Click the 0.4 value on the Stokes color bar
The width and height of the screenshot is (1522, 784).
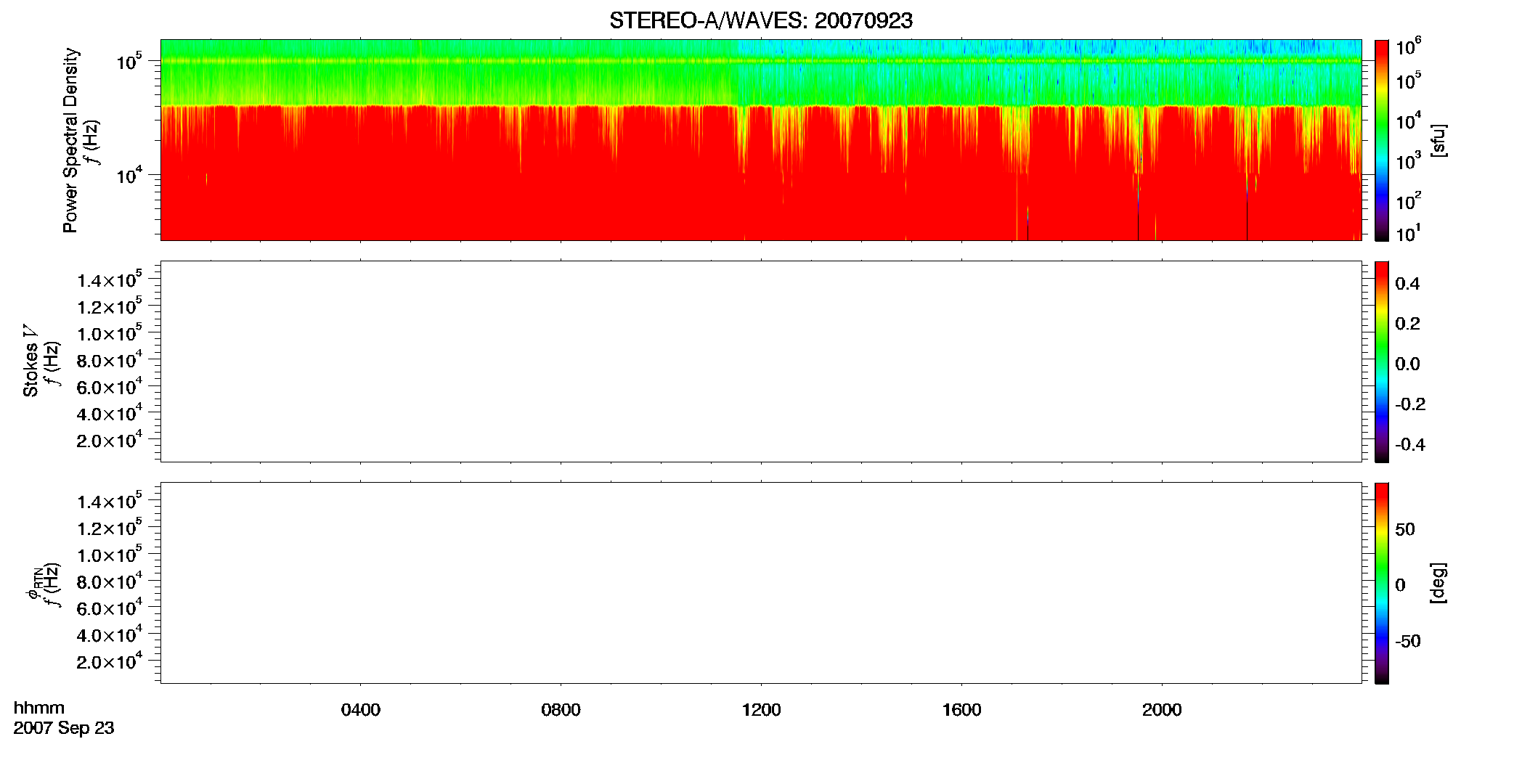(x=1407, y=284)
